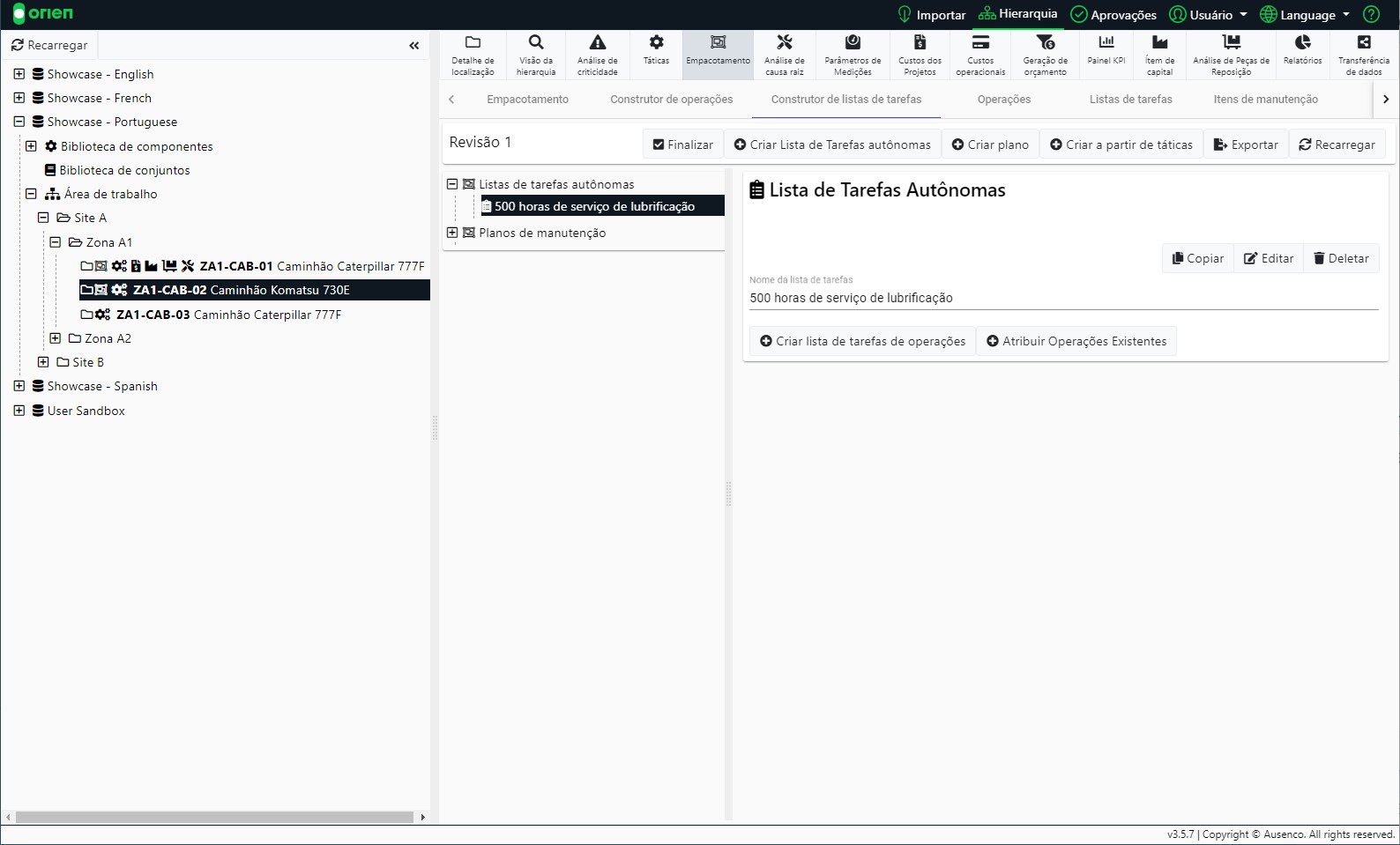Click the Editar button
This screenshot has width=1400, height=845.
coord(1269,258)
